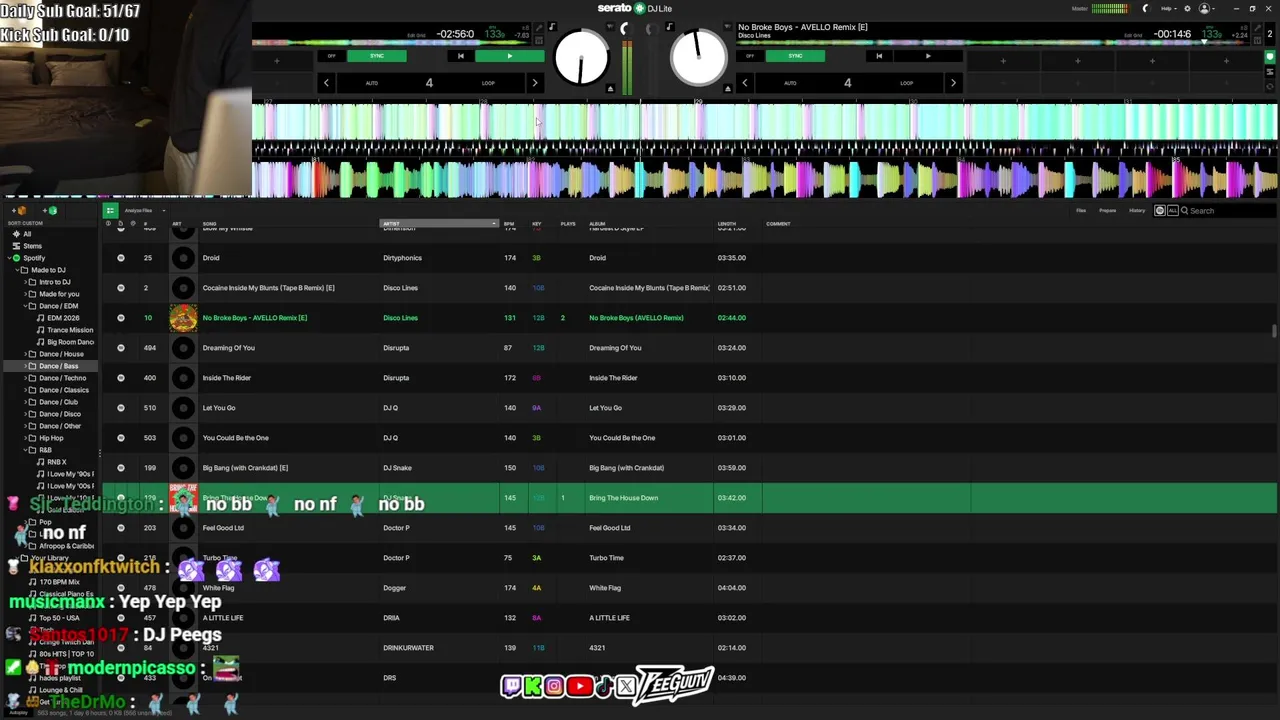Select the Stems library item
1280x720 pixels.
point(33,246)
